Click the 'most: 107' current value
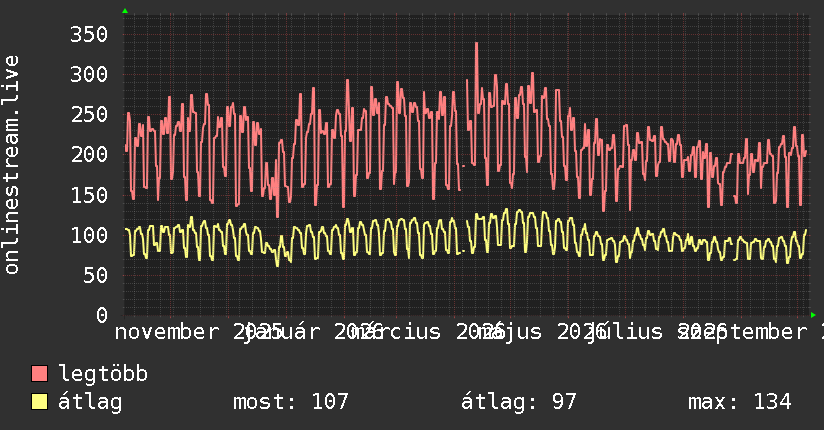This screenshot has height=430, width=824. 291,402
